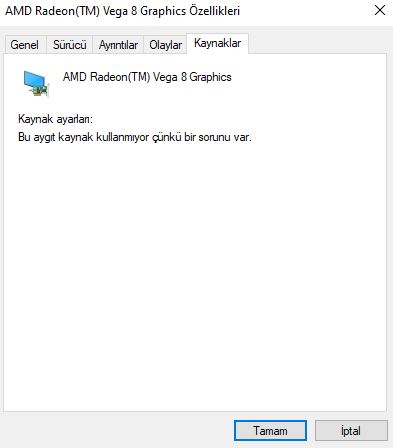The image size is (393, 448).
Task: Switch to the Genel tab
Action: [25, 45]
